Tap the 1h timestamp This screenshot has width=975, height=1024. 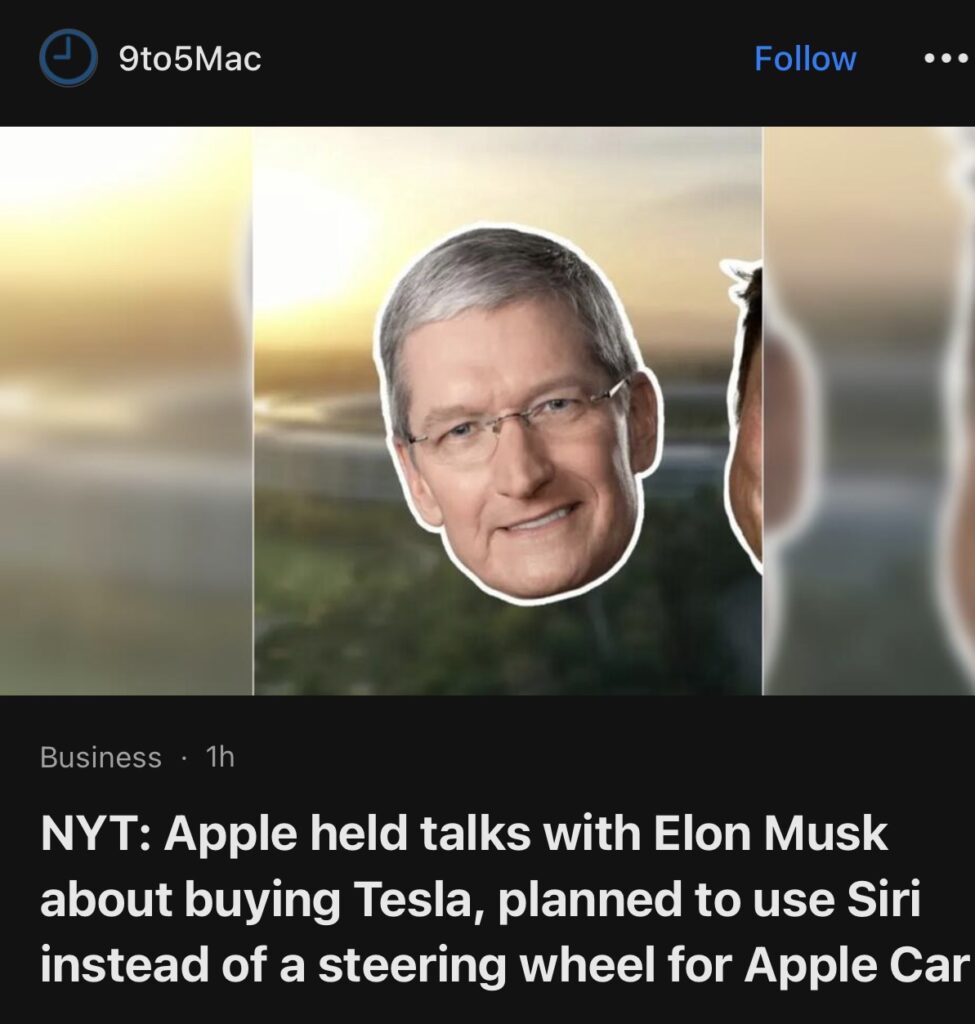click(x=220, y=757)
